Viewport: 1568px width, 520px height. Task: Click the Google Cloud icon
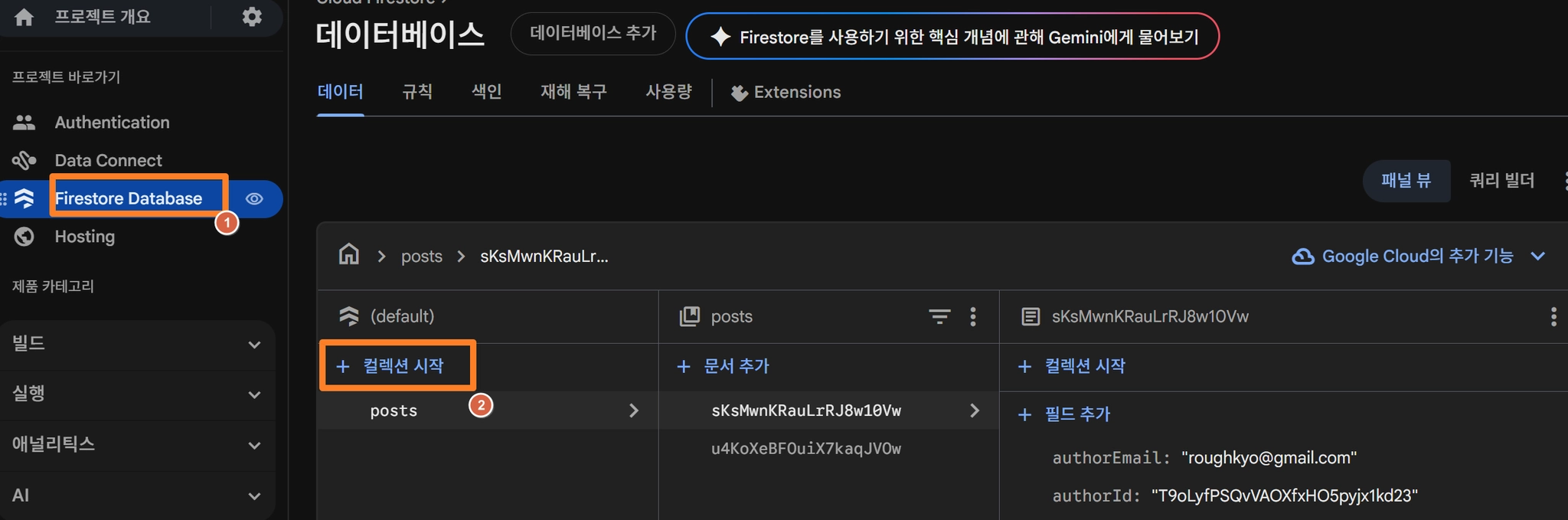coord(1303,257)
